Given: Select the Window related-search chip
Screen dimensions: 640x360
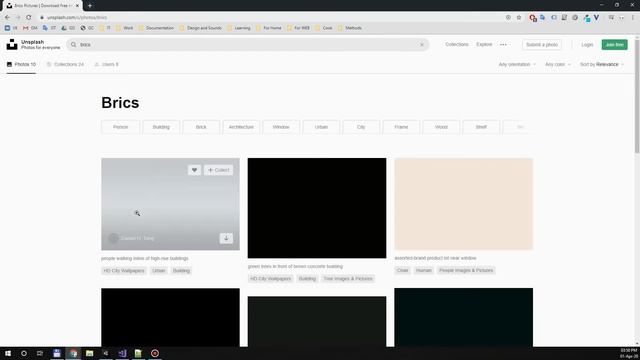Looking at the screenshot, I should (x=281, y=127).
